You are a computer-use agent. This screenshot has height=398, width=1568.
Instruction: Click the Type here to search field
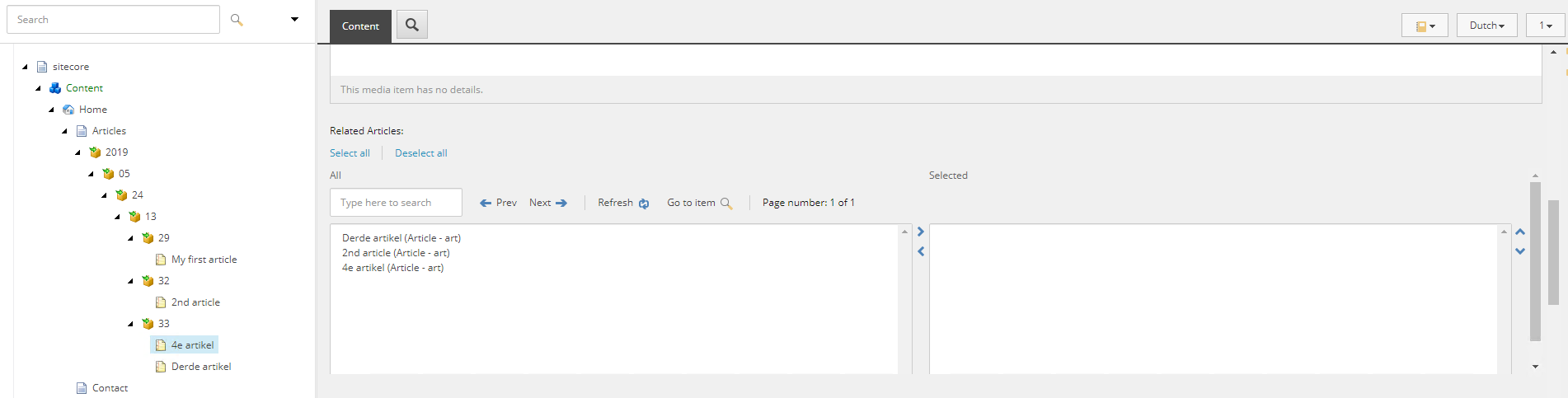(396, 203)
